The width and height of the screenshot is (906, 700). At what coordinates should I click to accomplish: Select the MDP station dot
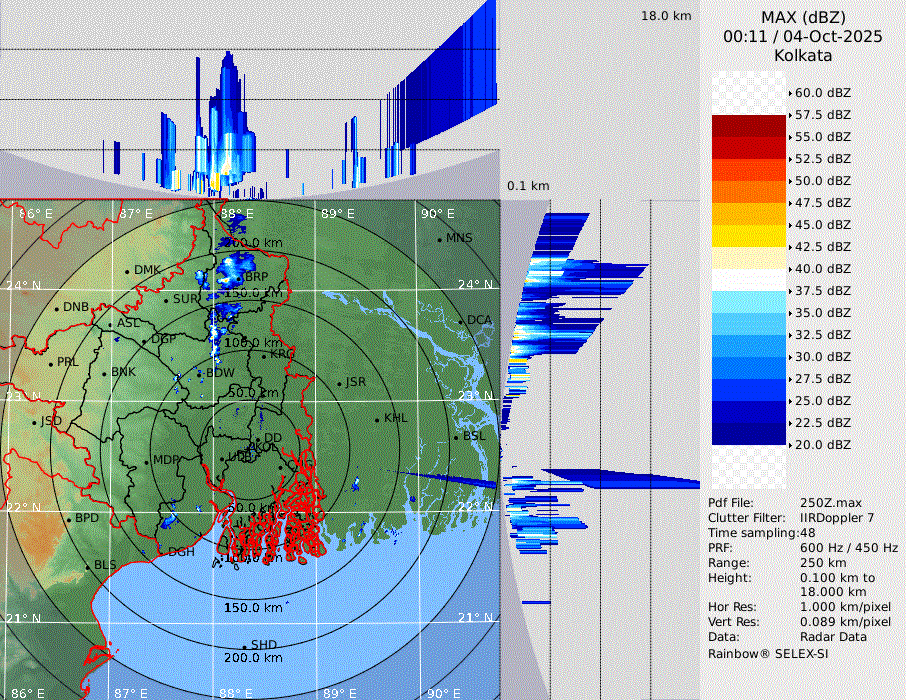(x=146, y=461)
